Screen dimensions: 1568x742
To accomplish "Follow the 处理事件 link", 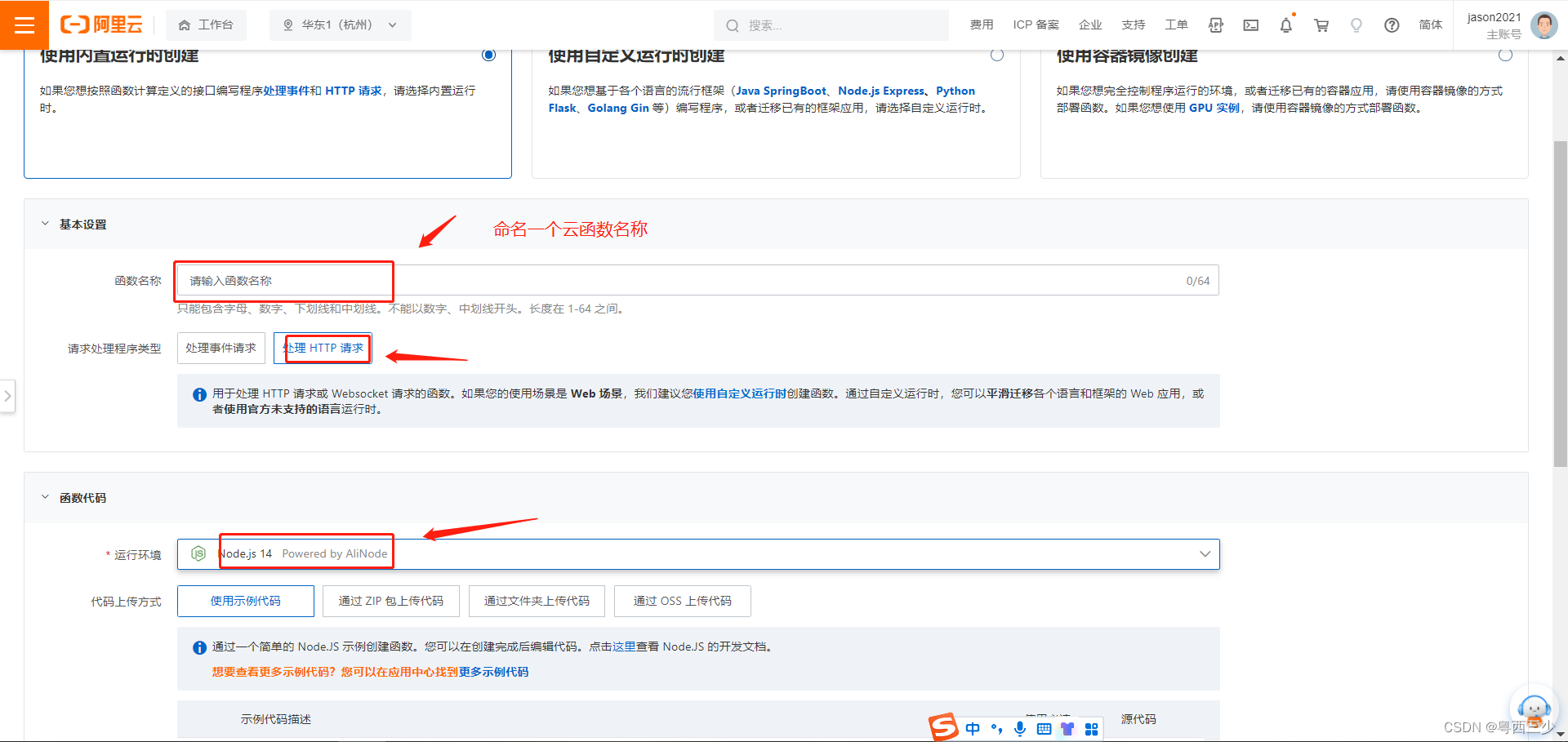I will pyautogui.click(x=287, y=91).
